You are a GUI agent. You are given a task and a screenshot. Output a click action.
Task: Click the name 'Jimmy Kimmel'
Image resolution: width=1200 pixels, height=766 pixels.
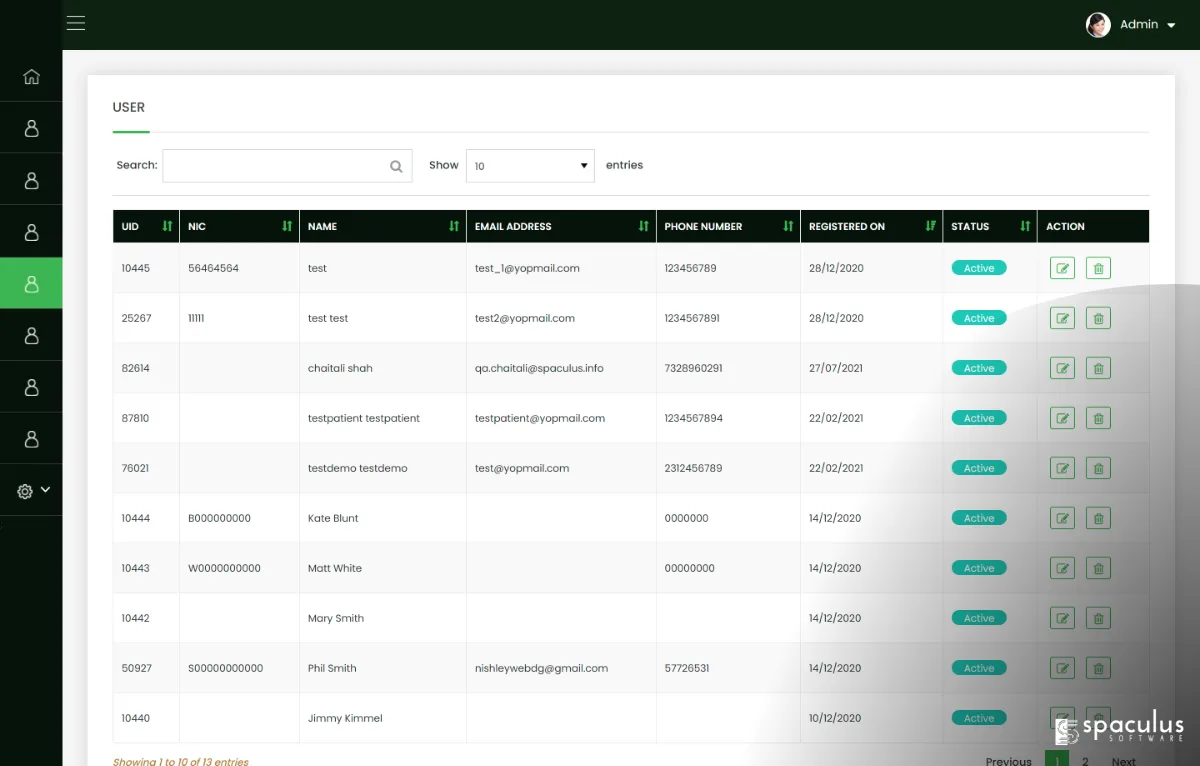(345, 718)
